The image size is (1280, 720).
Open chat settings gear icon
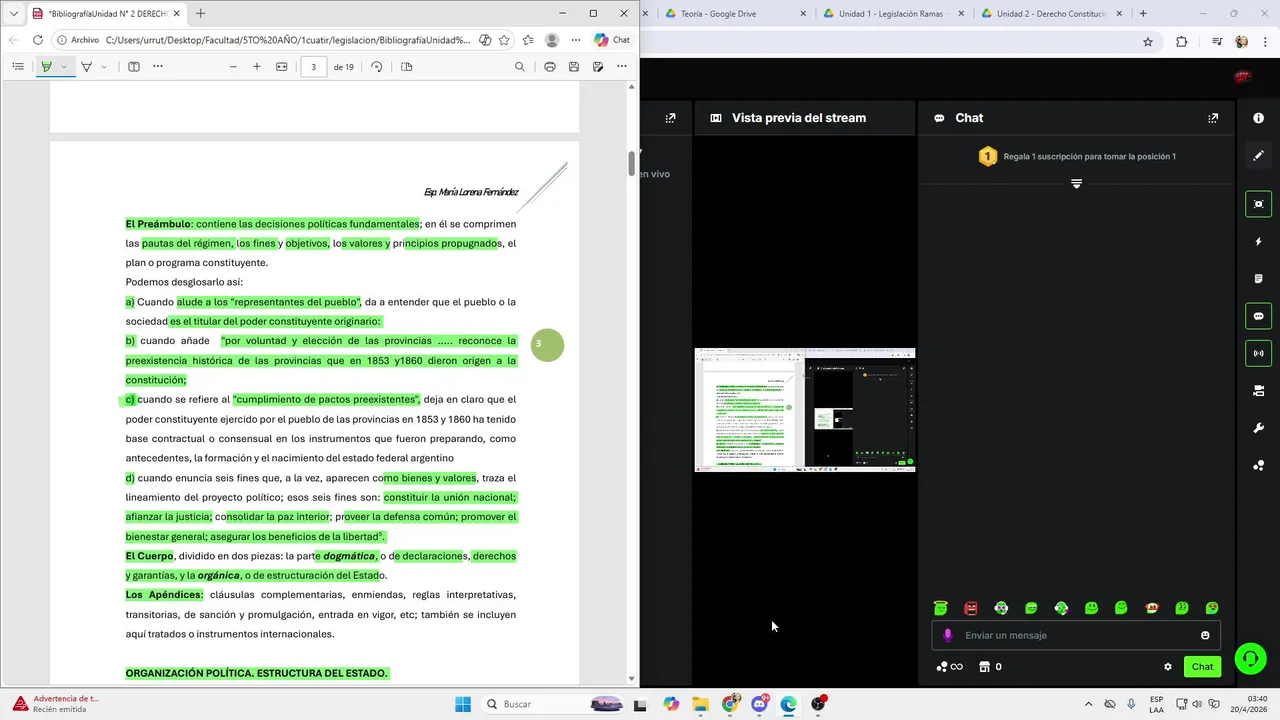point(1168,667)
